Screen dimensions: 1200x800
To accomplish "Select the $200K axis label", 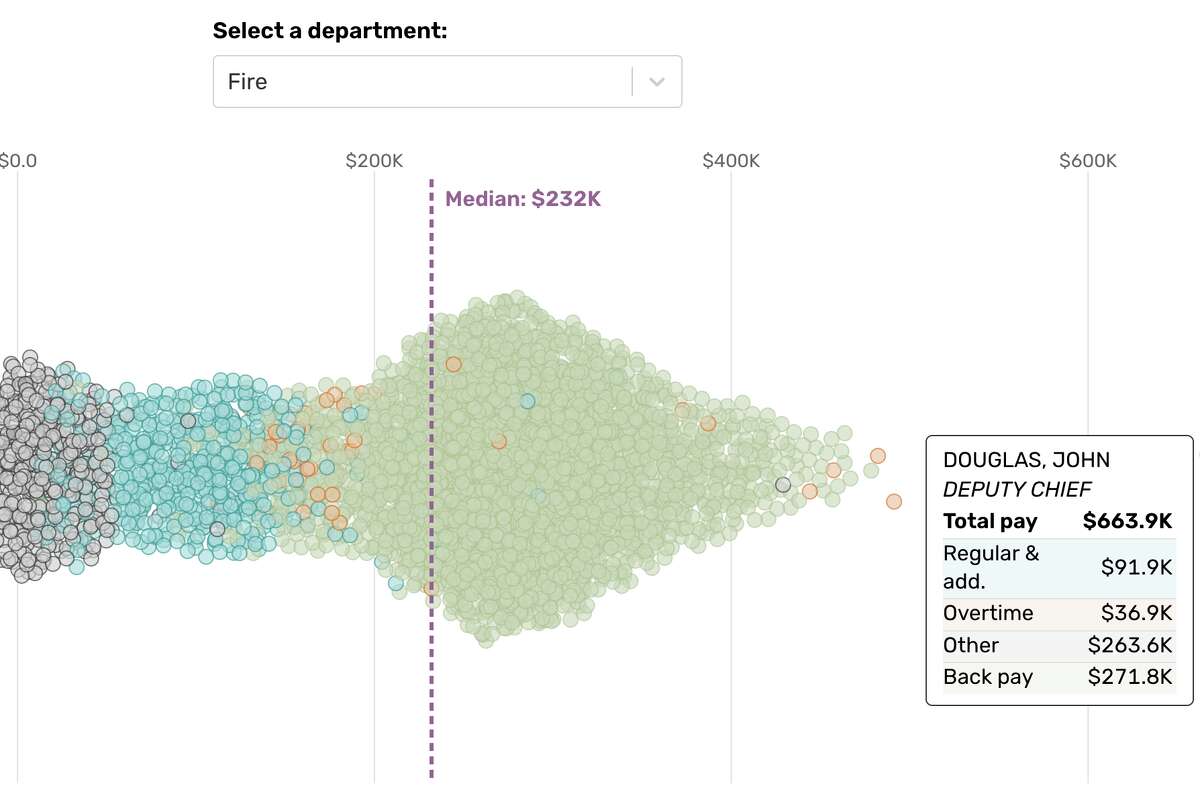I will click(377, 159).
